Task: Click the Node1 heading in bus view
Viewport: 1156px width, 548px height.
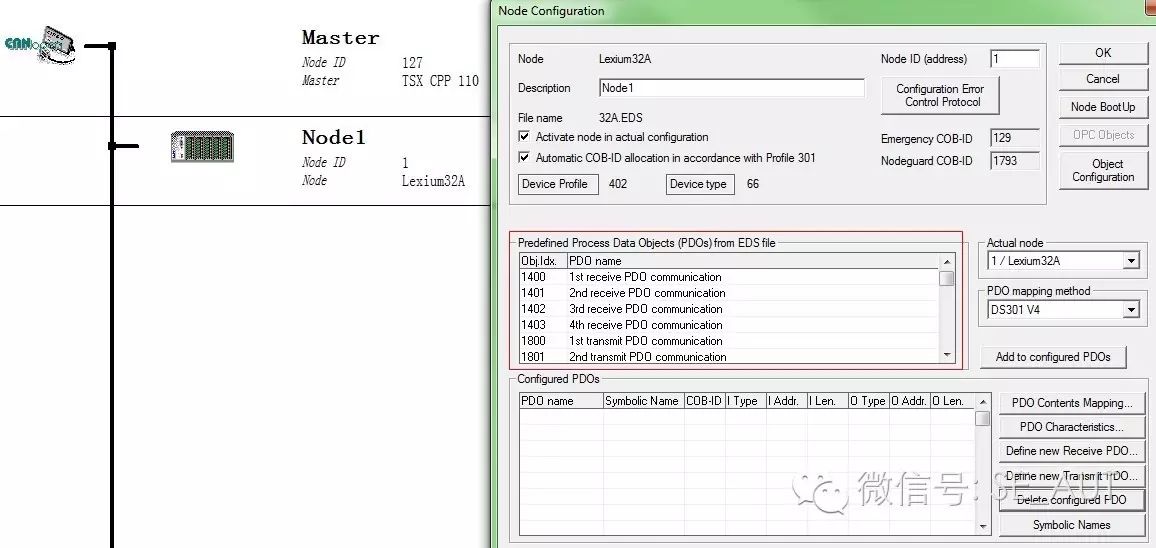Action: click(x=333, y=137)
